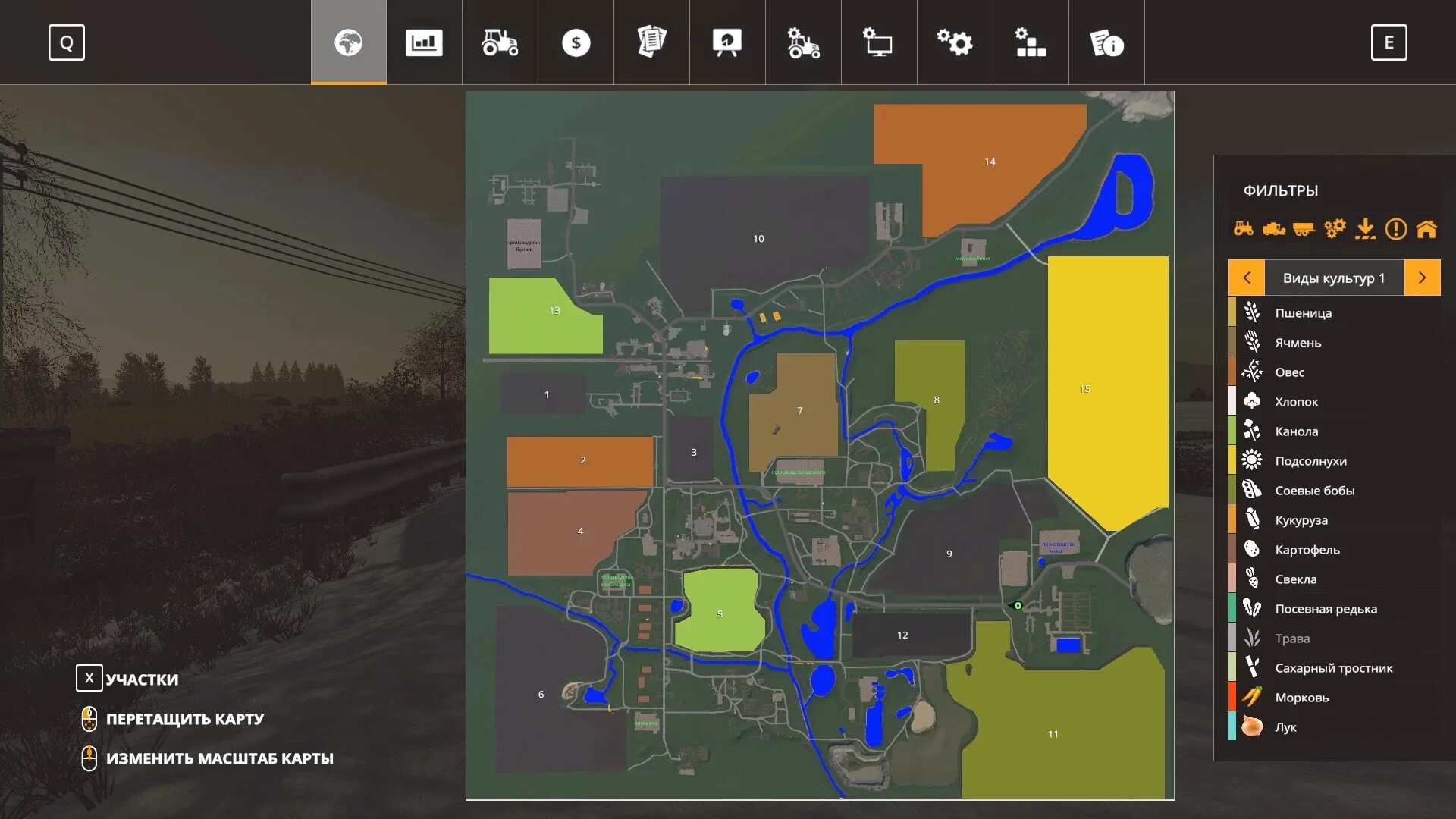Open the help info documents tab
This screenshot has height=819, width=1456.
(x=1106, y=42)
